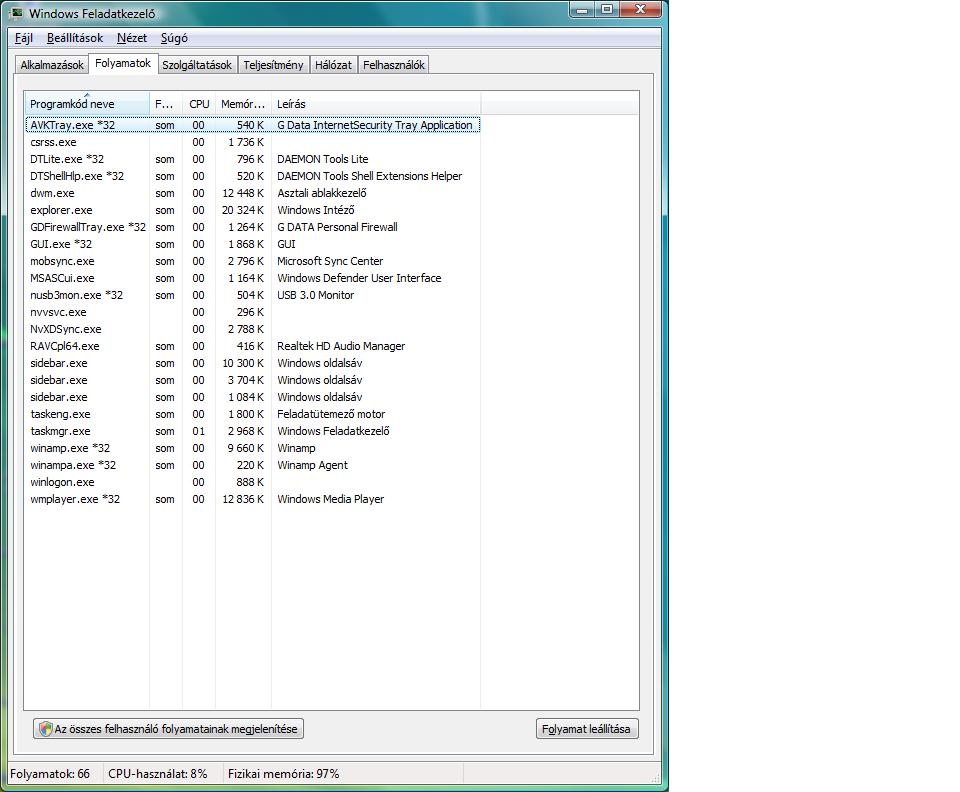This screenshot has width=960, height=792.
Task: Click the Realtek HD Audio Manager description
Action: pyautogui.click(x=341, y=346)
